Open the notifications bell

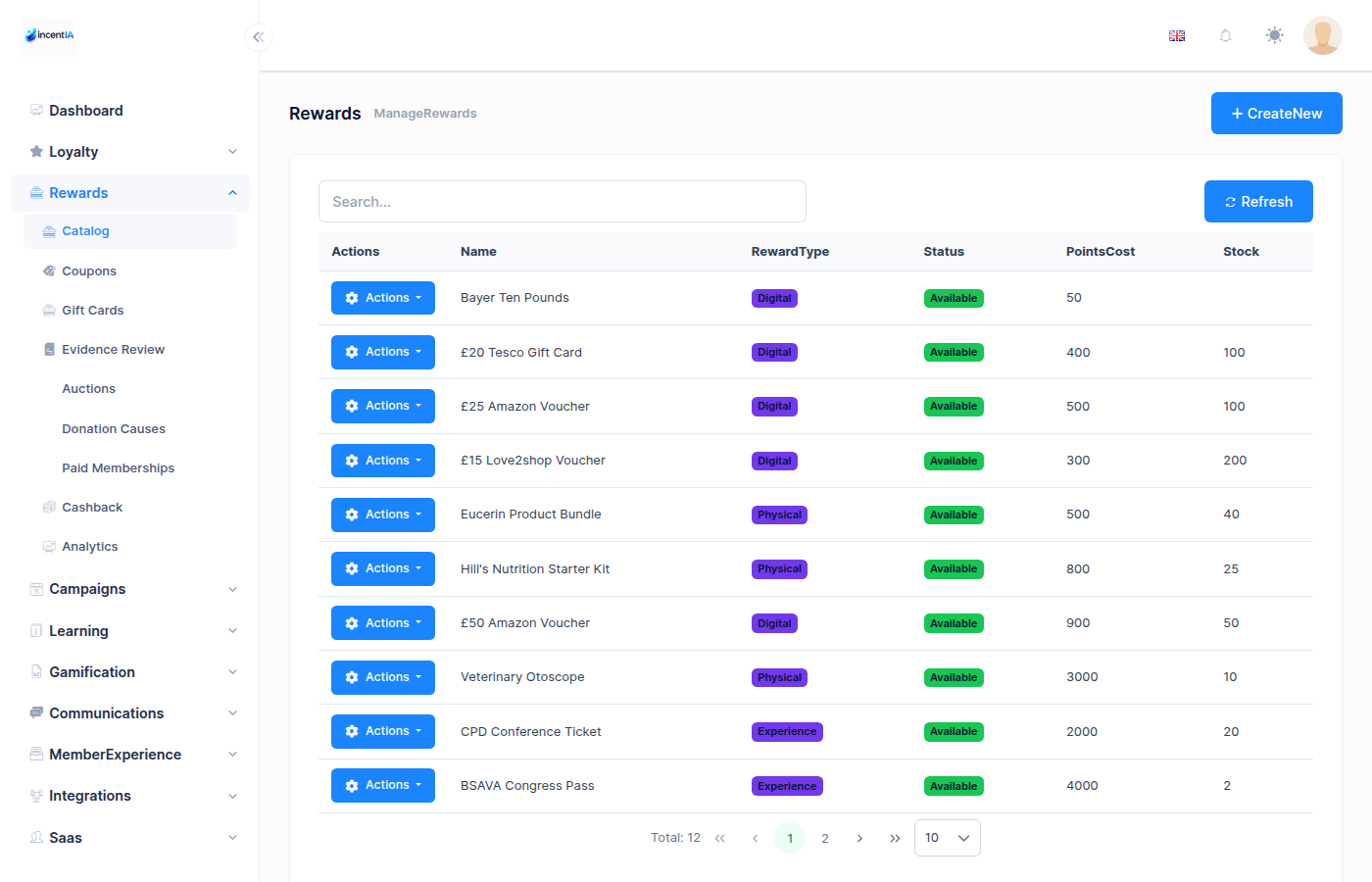tap(1225, 36)
